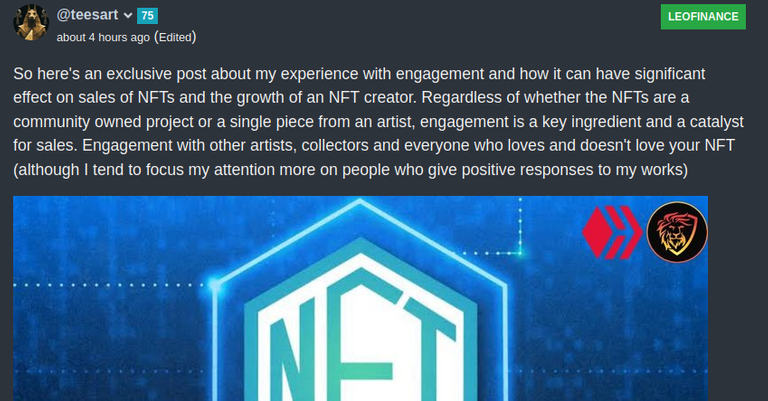Viewport: 768px width, 401px height.
Task: Click the glowing dot ending the upper-right dotted line
Action: pyautogui.click(x=520, y=253)
